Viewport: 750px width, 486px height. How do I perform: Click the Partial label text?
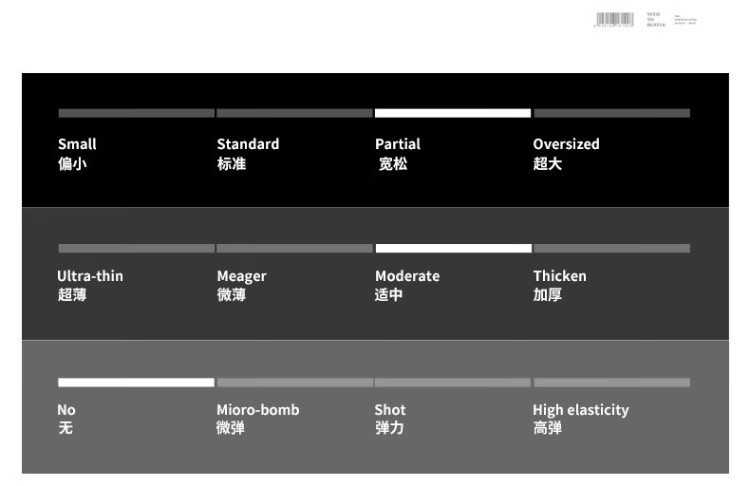click(x=398, y=144)
